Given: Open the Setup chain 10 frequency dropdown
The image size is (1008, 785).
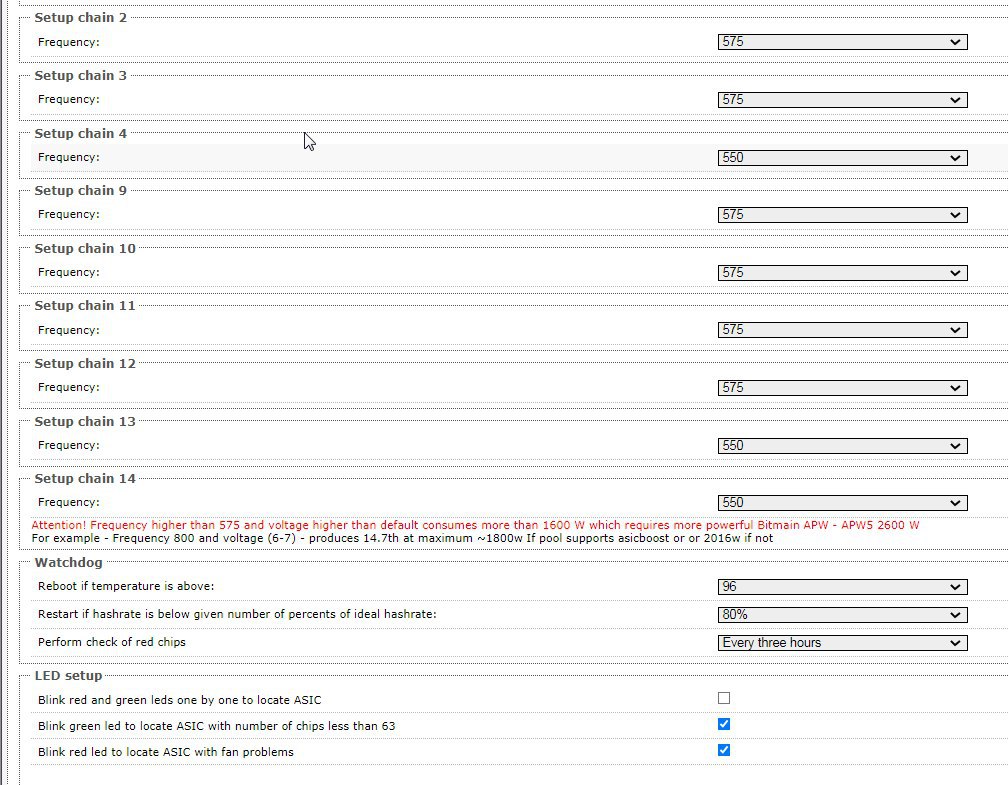Looking at the screenshot, I should pyautogui.click(x=842, y=273).
